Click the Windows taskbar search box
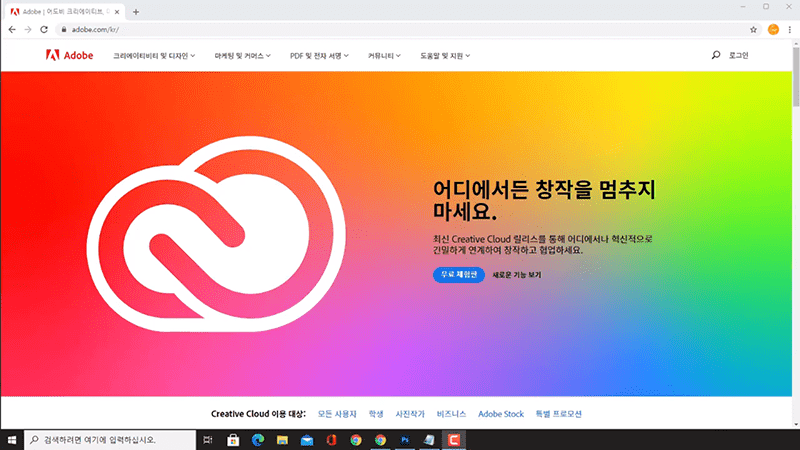 [x=110, y=440]
